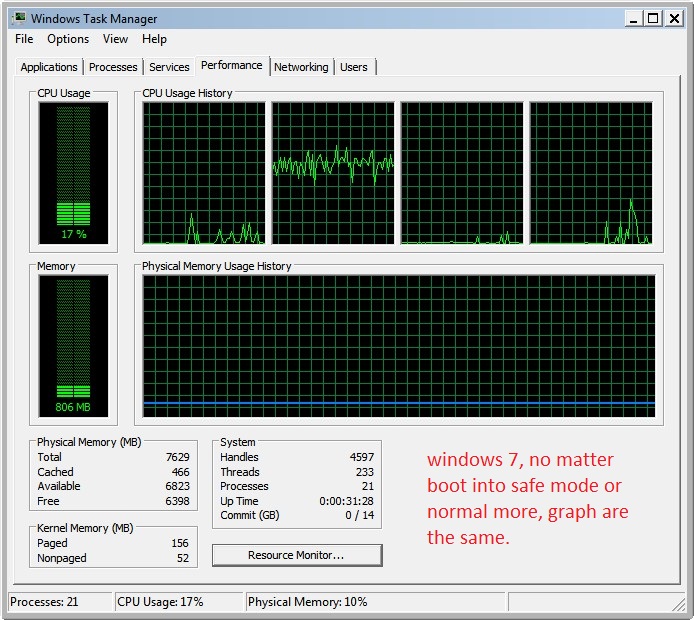Image resolution: width=694 pixels, height=620 pixels.
Task: Switch to the Applications tab
Action: tap(49, 67)
